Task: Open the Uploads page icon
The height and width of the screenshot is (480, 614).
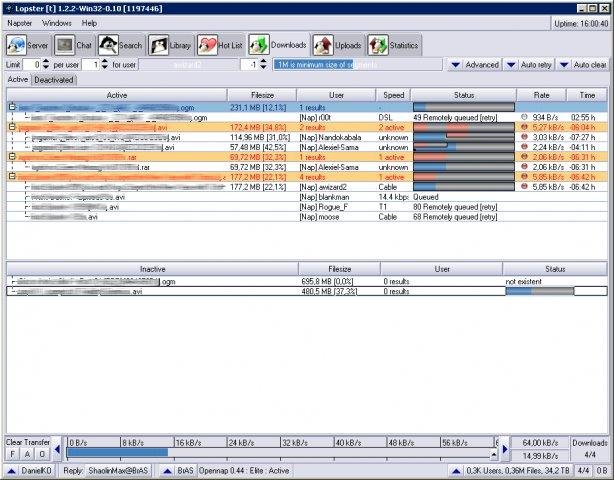Action: point(323,45)
